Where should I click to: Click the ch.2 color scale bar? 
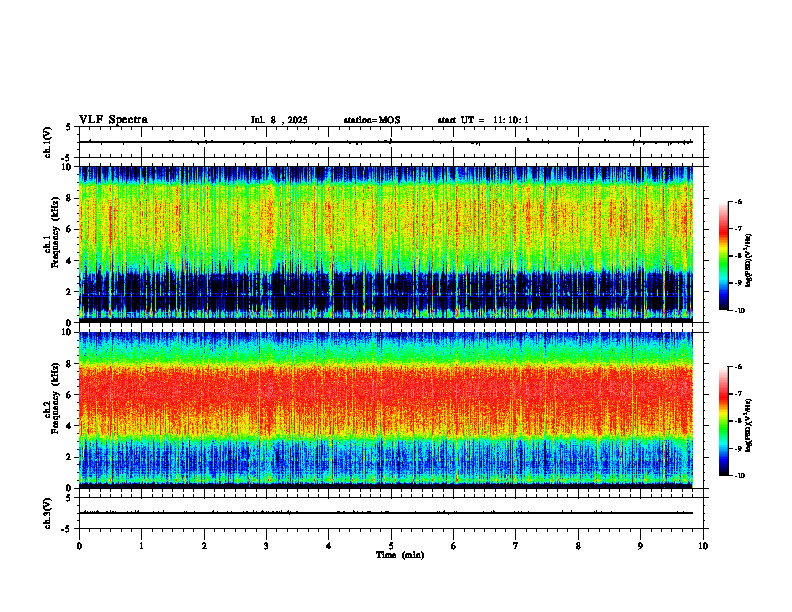723,421
